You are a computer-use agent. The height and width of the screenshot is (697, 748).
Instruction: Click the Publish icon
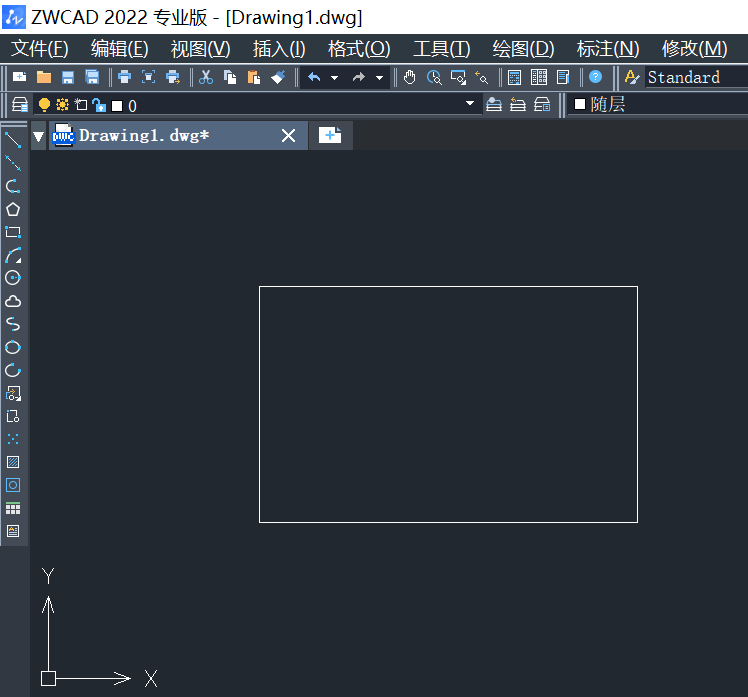point(173,77)
